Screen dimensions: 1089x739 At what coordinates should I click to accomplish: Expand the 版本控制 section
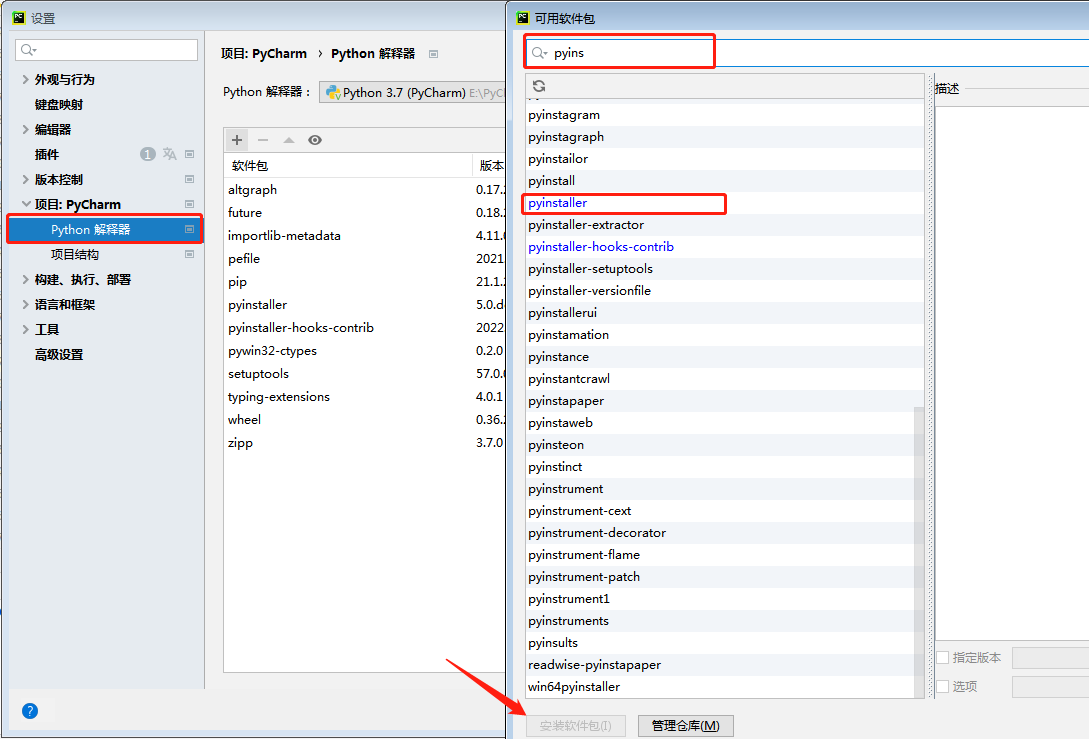pos(26,179)
